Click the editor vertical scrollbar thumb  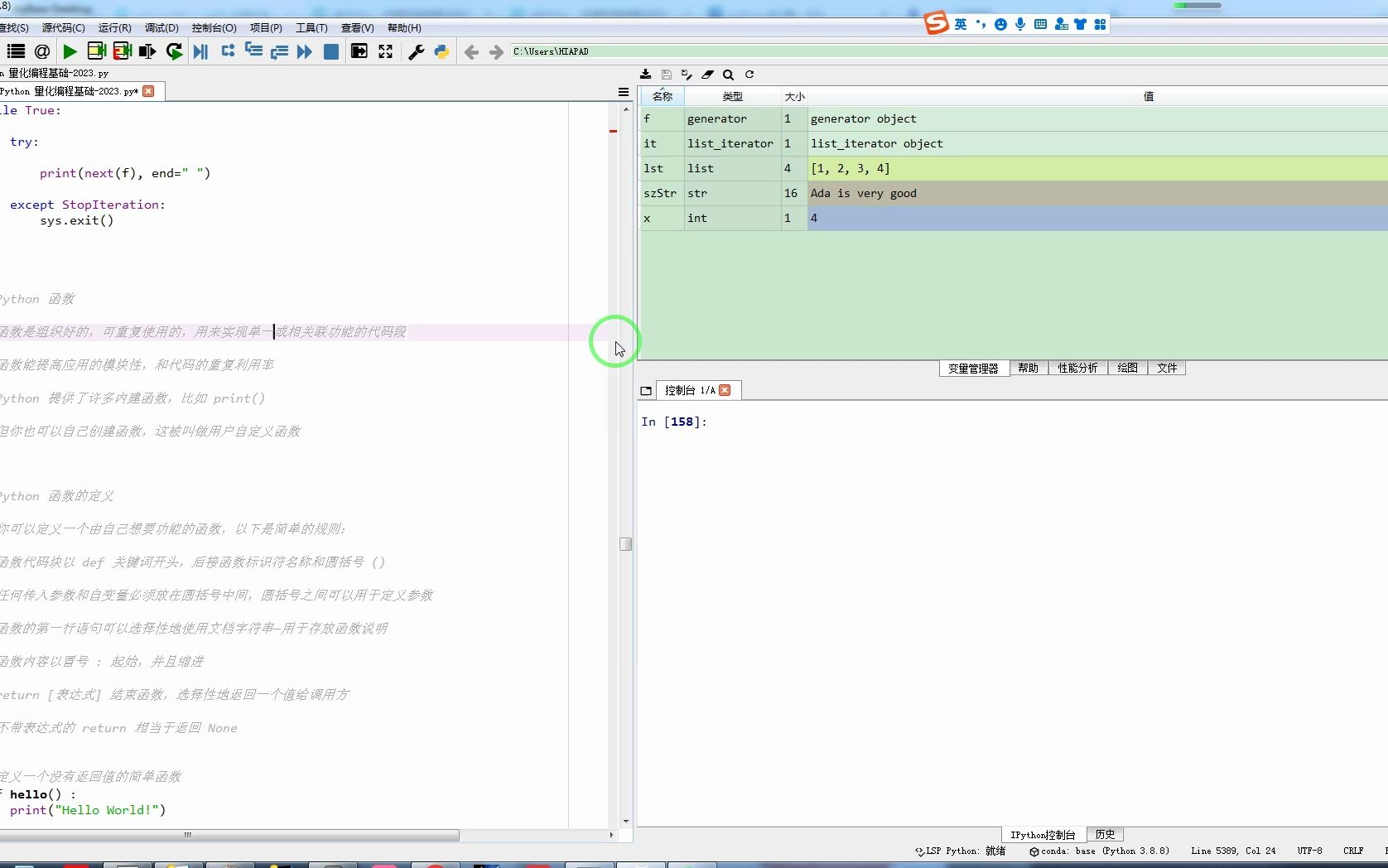(x=625, y=544)
